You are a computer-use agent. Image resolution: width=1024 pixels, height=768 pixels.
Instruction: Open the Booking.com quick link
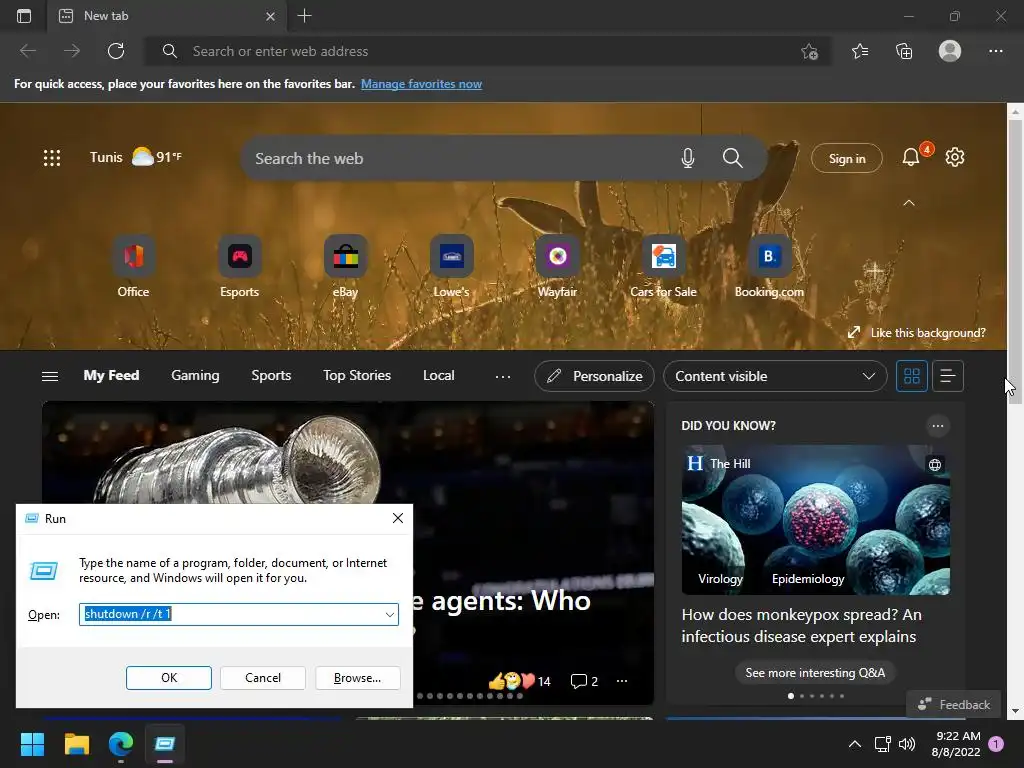[769, 266]
